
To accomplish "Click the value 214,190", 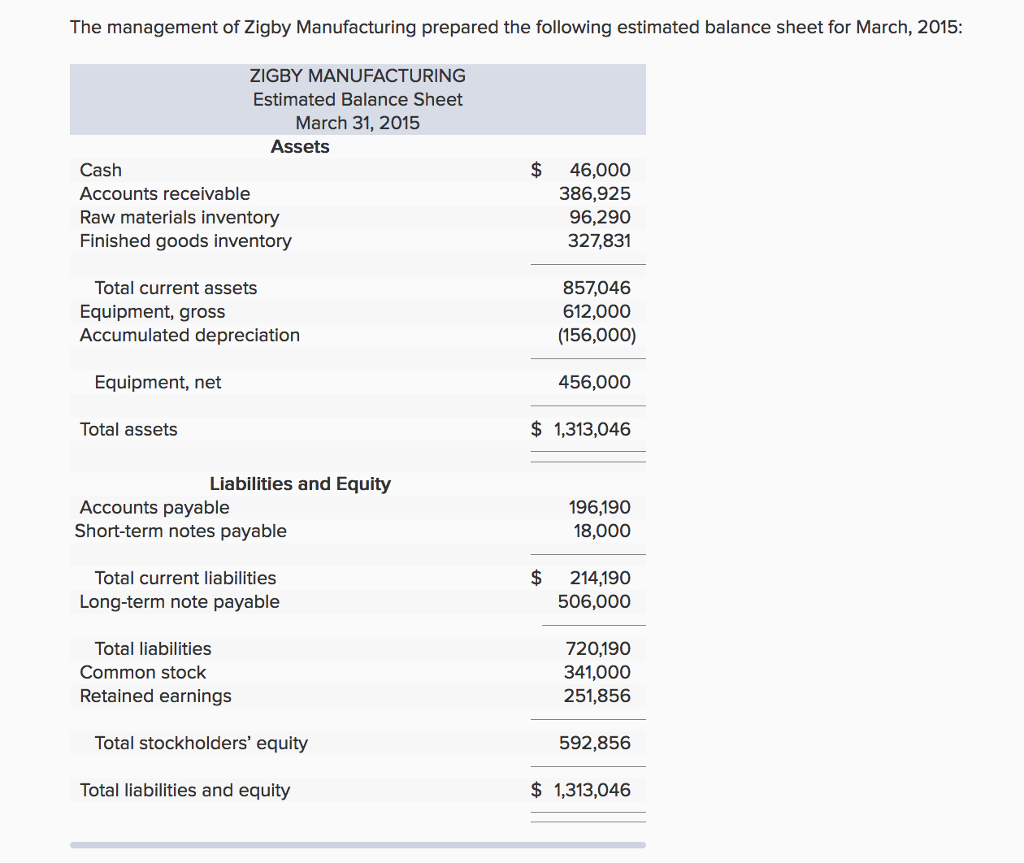I will (x=600, y=578).
